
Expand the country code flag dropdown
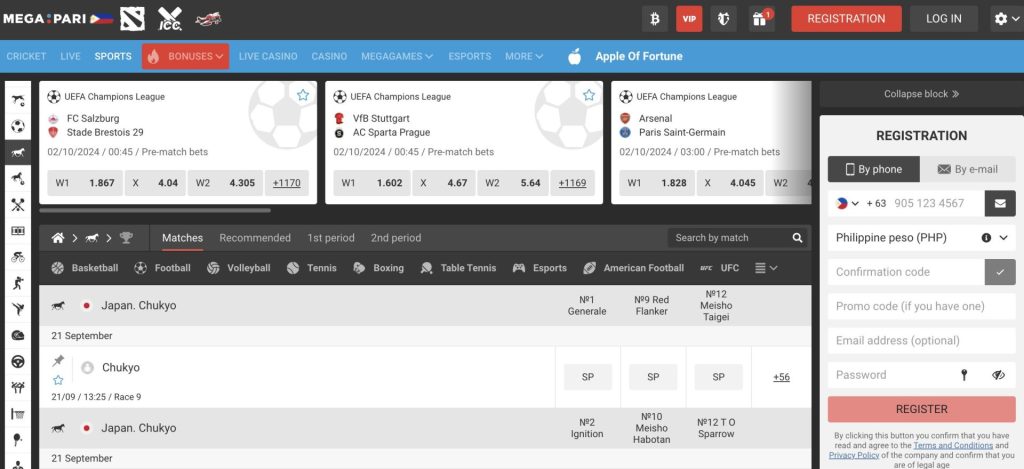(845, 203)
